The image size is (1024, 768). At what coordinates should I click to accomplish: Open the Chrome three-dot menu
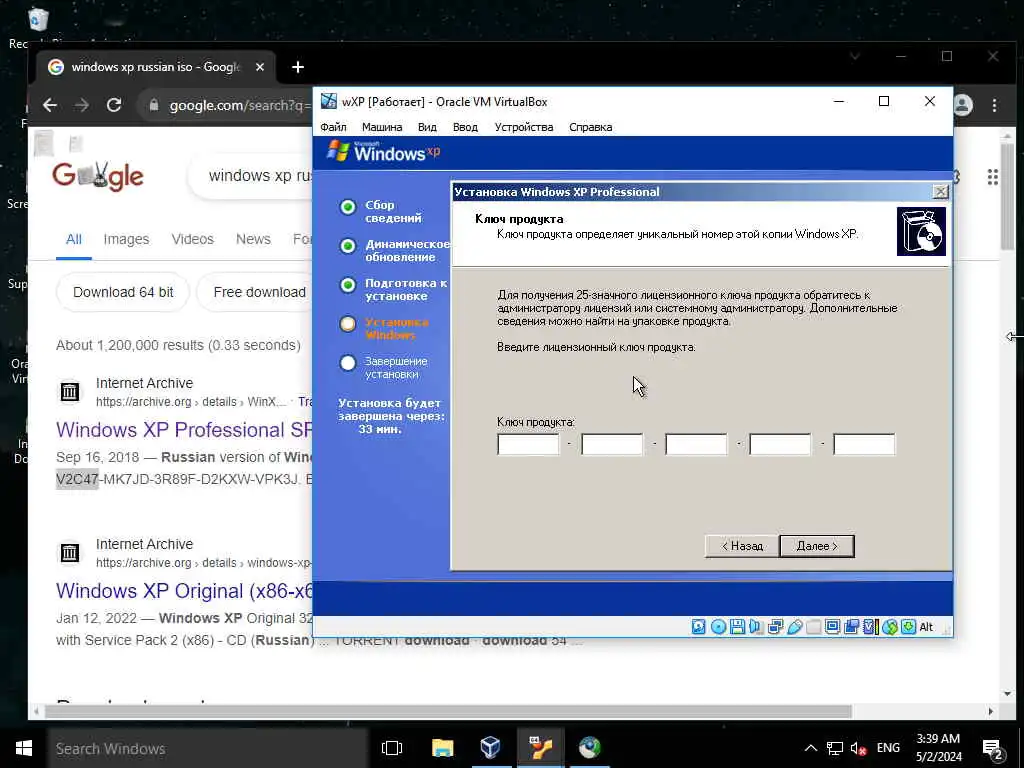pos(994,105)
